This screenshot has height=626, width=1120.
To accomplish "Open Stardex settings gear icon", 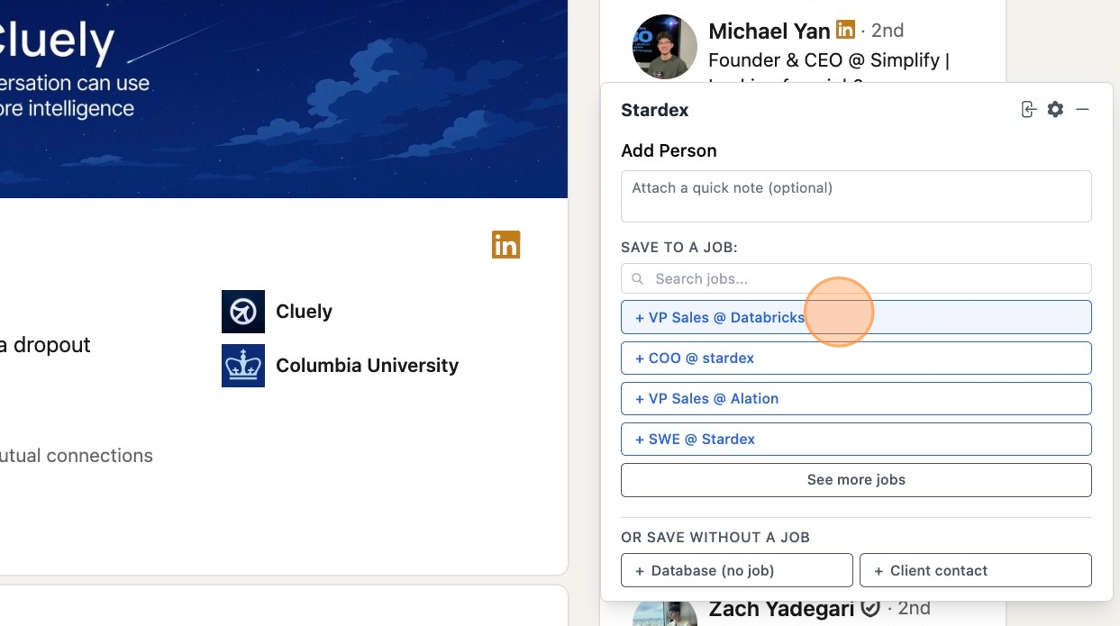I will point(1055,110).
